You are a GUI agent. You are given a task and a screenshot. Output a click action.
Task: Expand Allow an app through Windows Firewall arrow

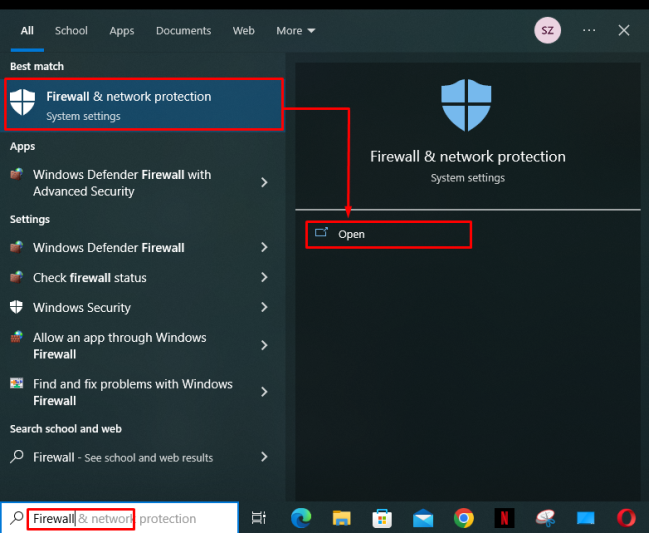(x=264, y=345)
